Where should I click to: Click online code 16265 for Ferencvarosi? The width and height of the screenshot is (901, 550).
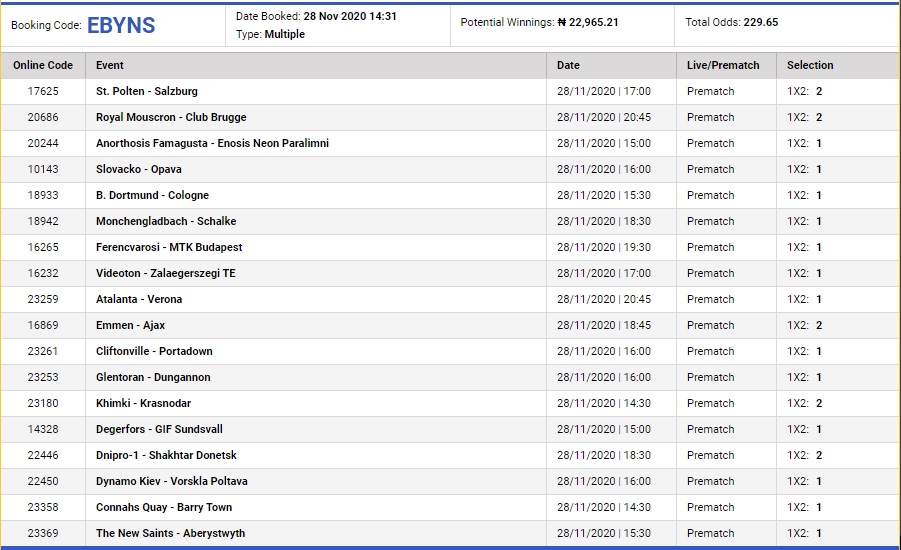coord(43,247)
